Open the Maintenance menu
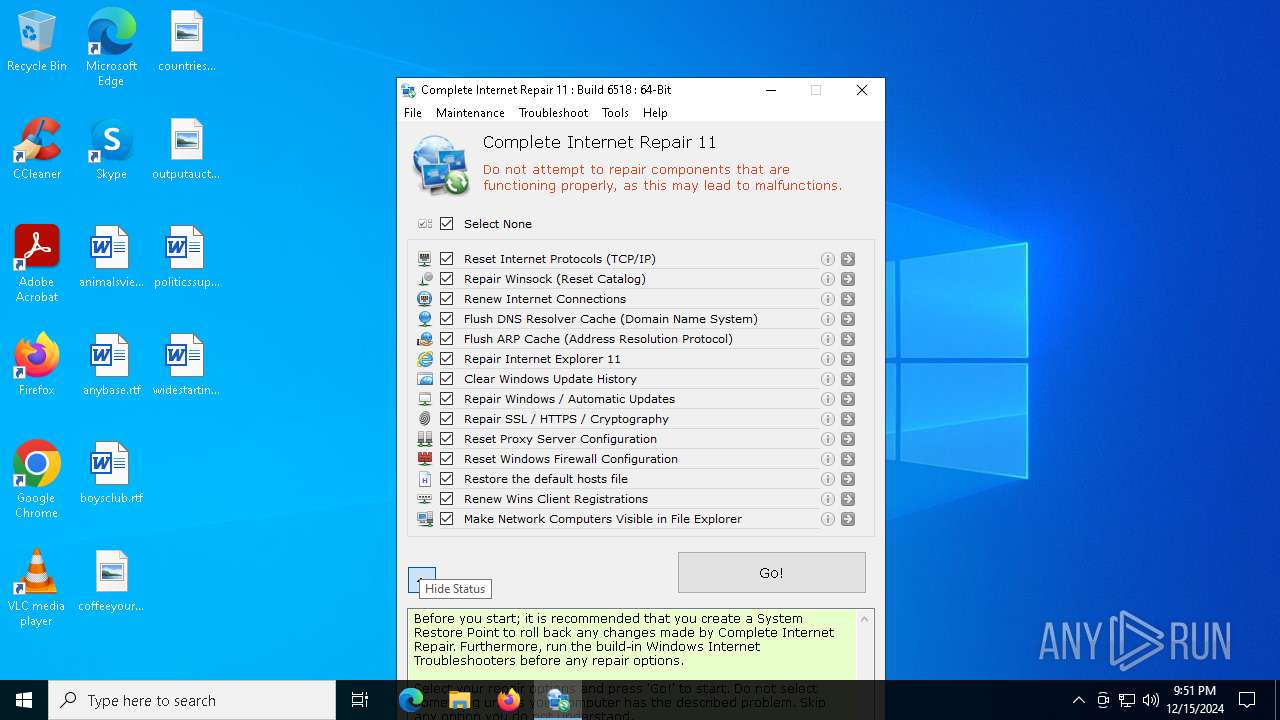Screen dimensions: 1280x720 [470, 113]
